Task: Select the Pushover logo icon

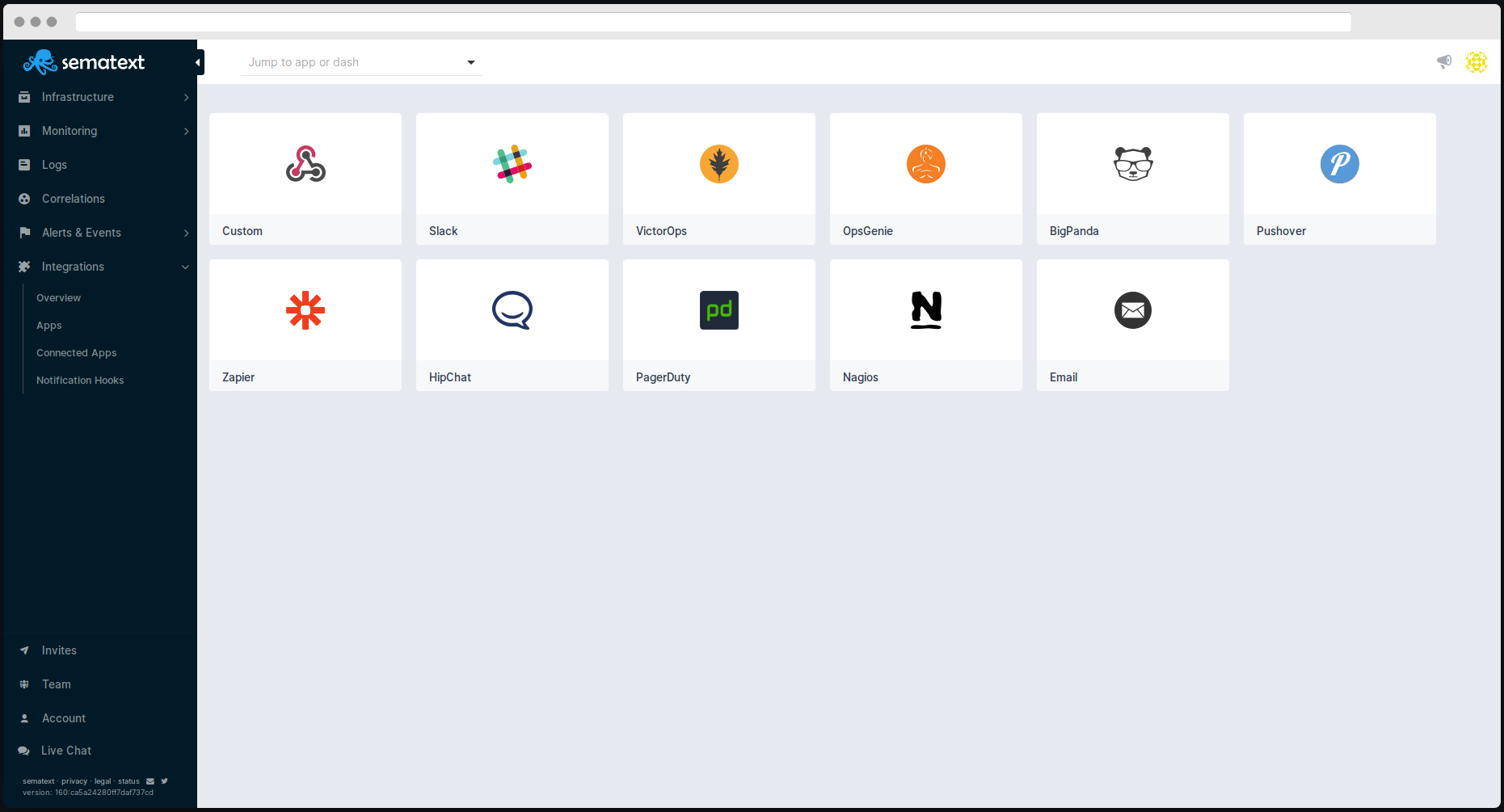Action: [1340, 164]
